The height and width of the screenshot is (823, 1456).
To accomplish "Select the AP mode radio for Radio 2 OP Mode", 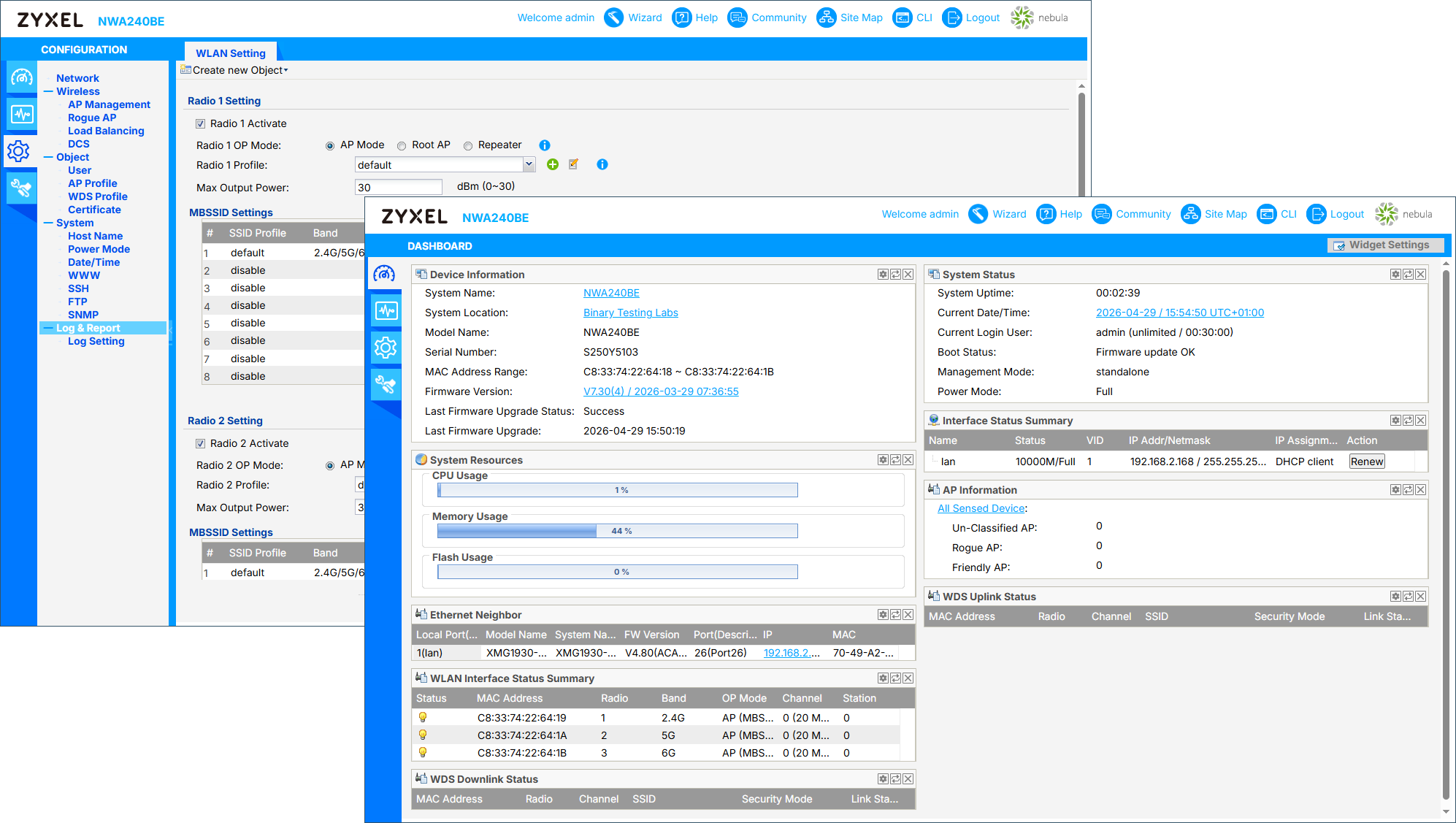I will click(x=330, y=466).
